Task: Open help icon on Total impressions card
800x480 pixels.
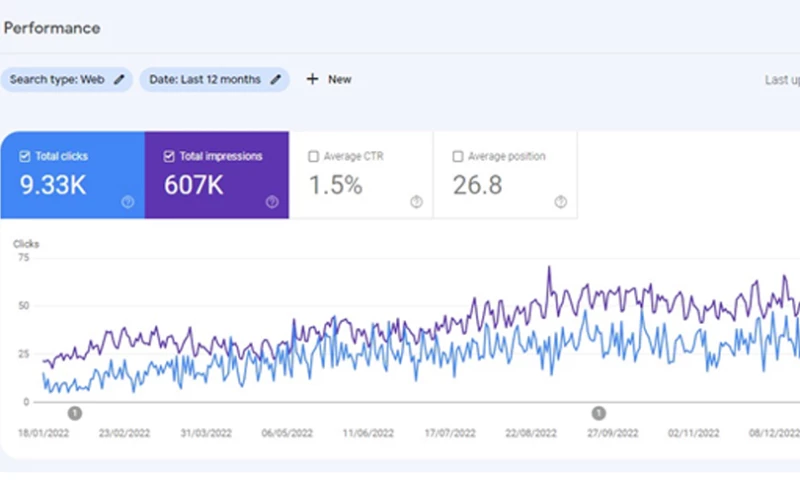Action: (272, 202)
